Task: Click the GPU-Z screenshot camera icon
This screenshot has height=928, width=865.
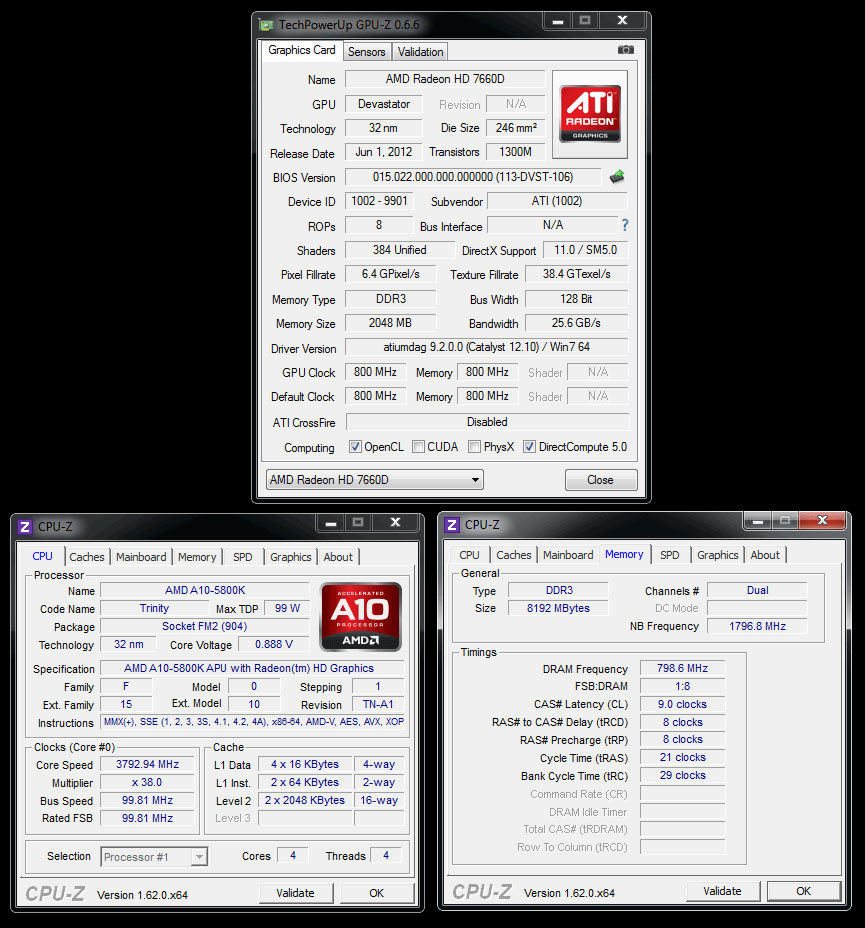Action: click(x=625, y=50)
